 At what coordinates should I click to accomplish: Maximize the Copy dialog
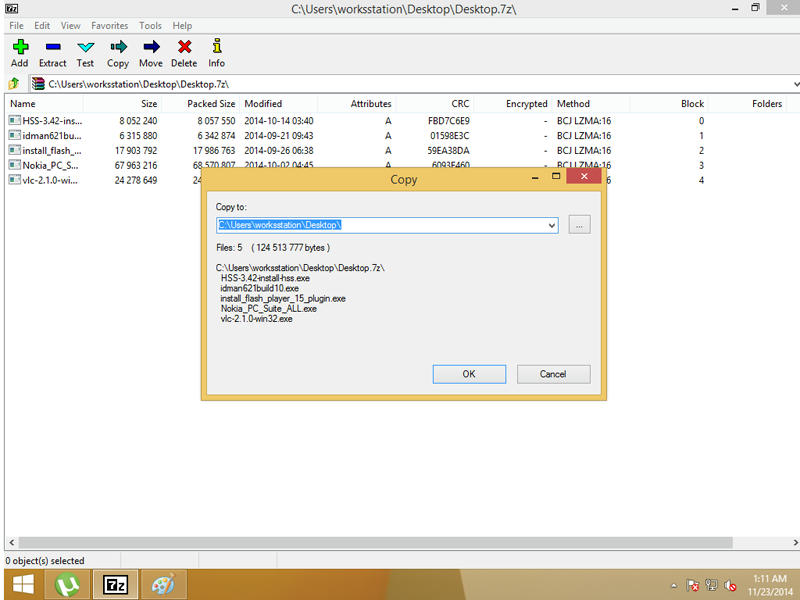tap(556, 177)
